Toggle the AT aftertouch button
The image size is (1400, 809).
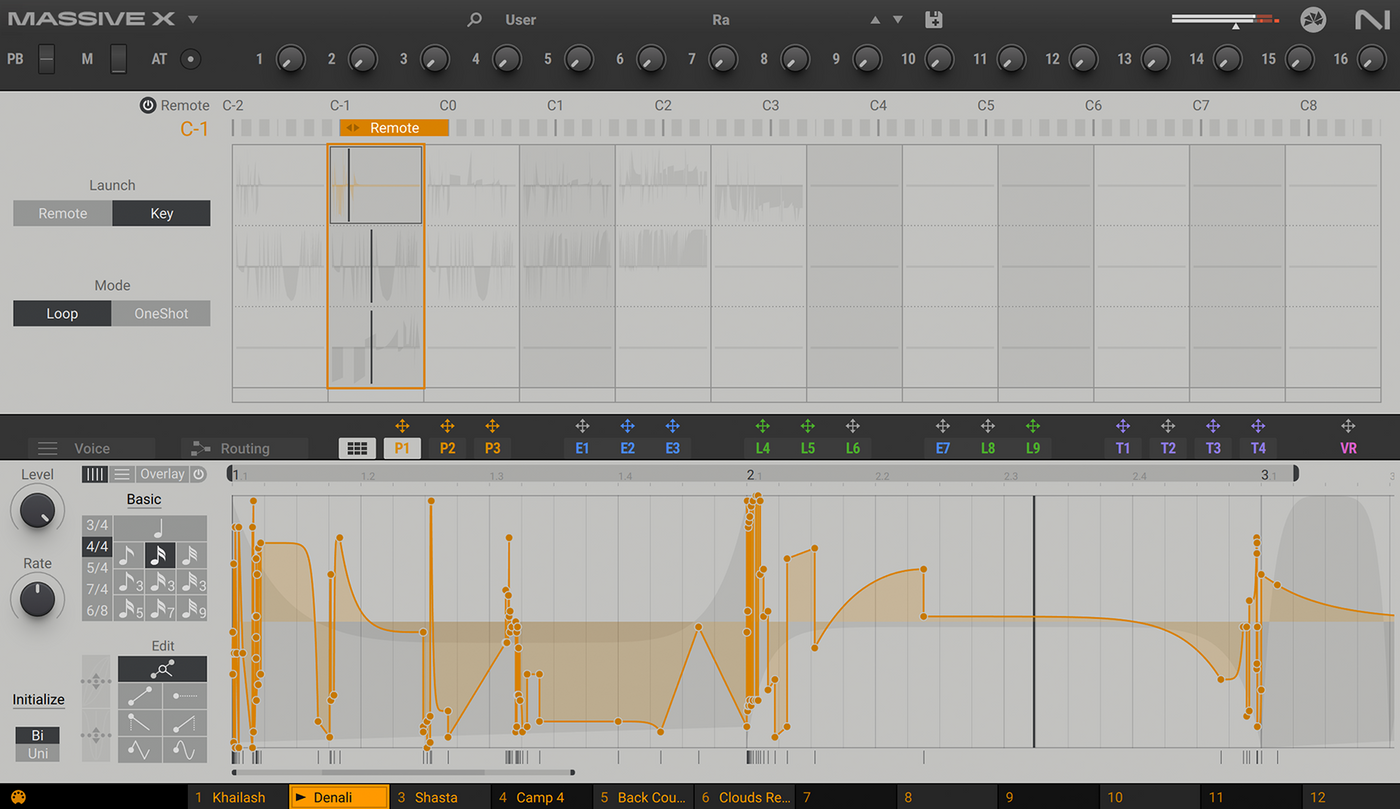[x=190, y=59]
